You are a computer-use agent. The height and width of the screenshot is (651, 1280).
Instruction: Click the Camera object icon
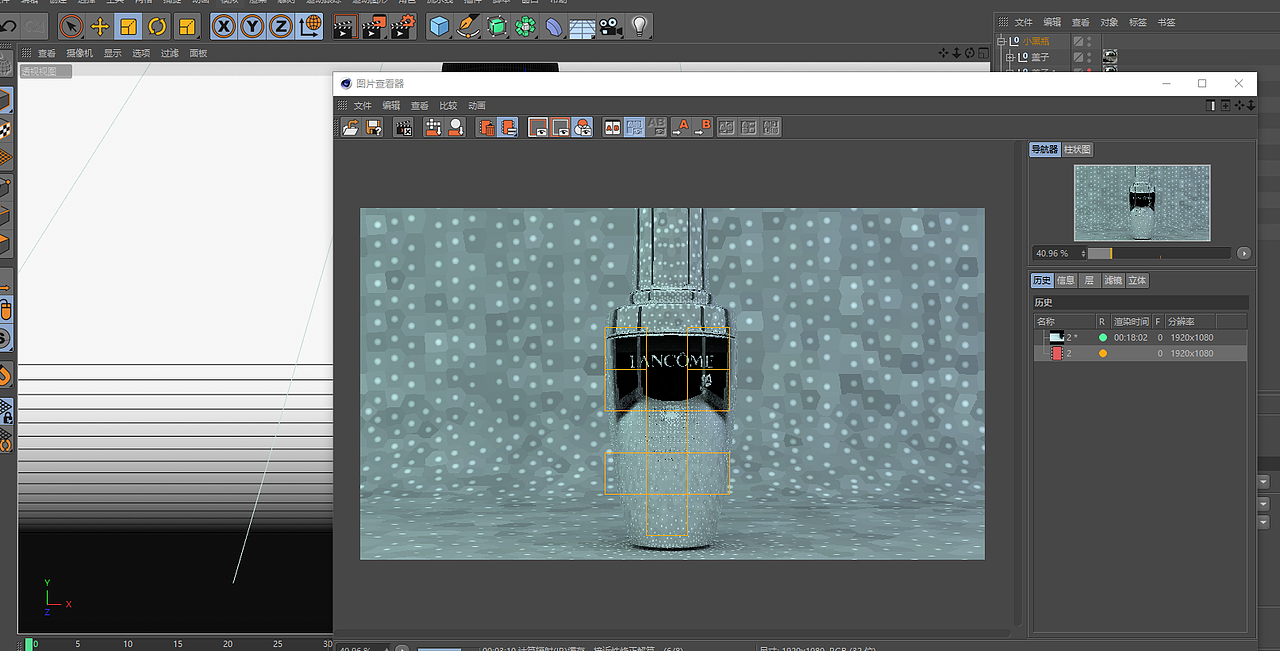[611, 26]
